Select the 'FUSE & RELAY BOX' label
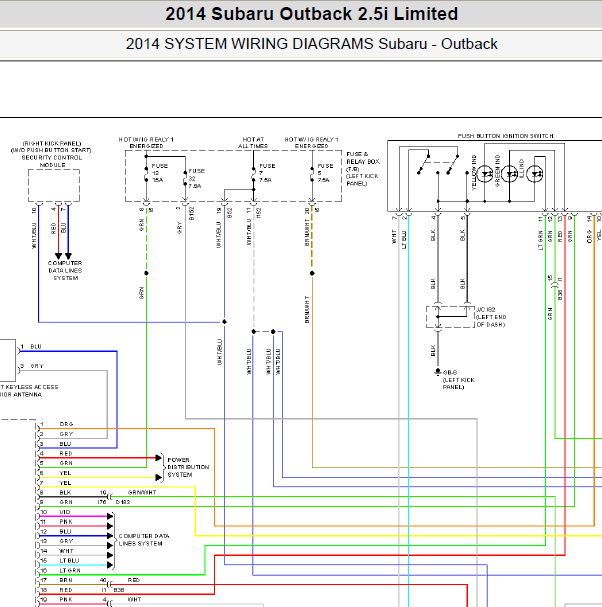The width and height of the screenshot is (602, 607). [363, 158]
